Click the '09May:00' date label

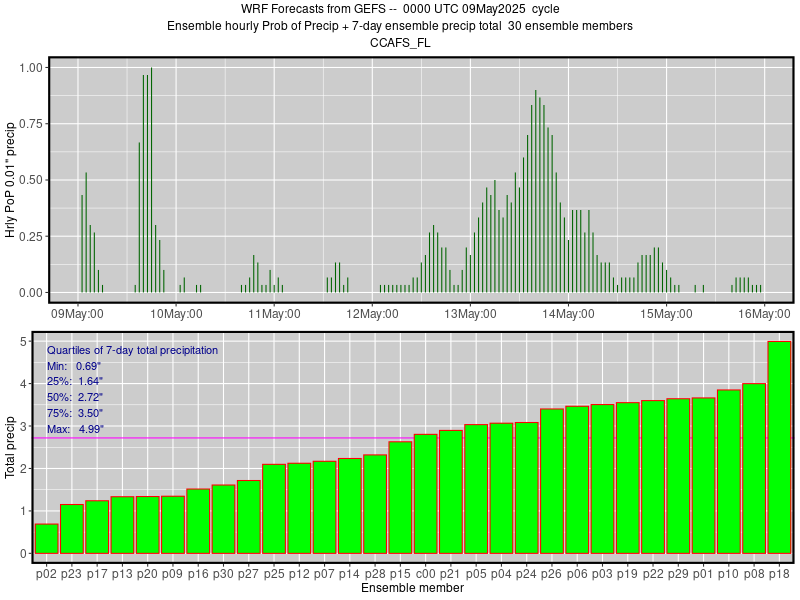78,313
